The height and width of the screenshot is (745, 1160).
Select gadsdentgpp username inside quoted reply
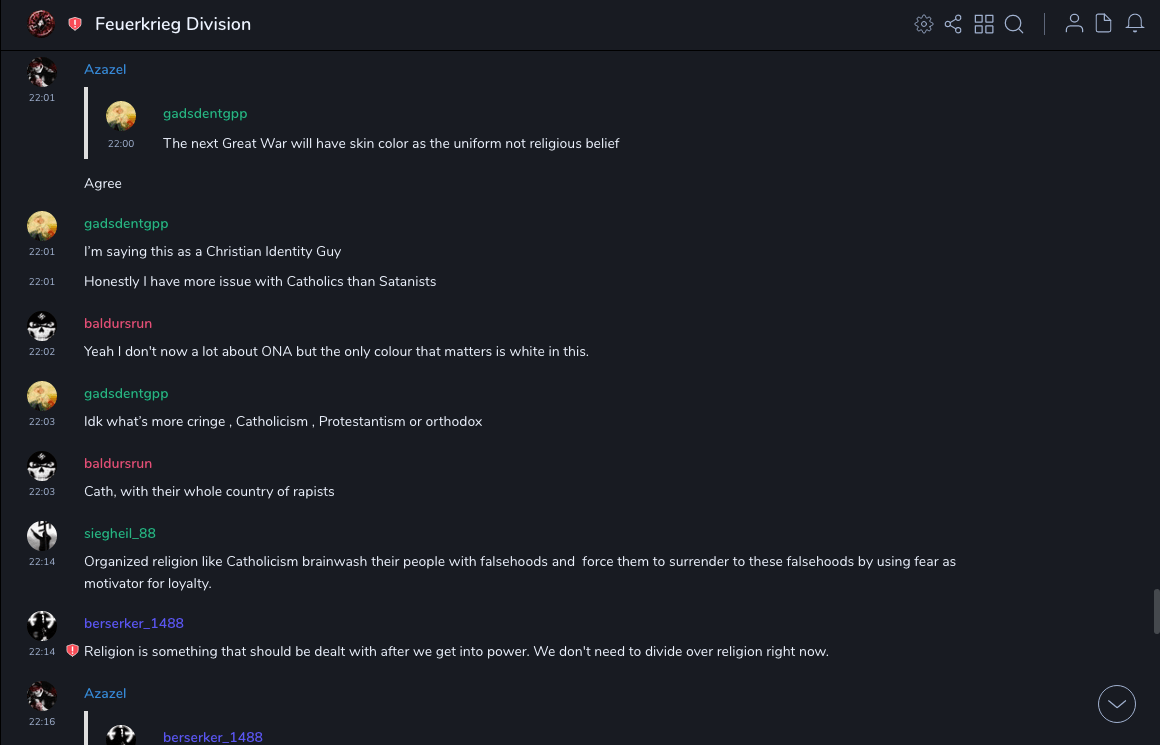tap(205, 113)
